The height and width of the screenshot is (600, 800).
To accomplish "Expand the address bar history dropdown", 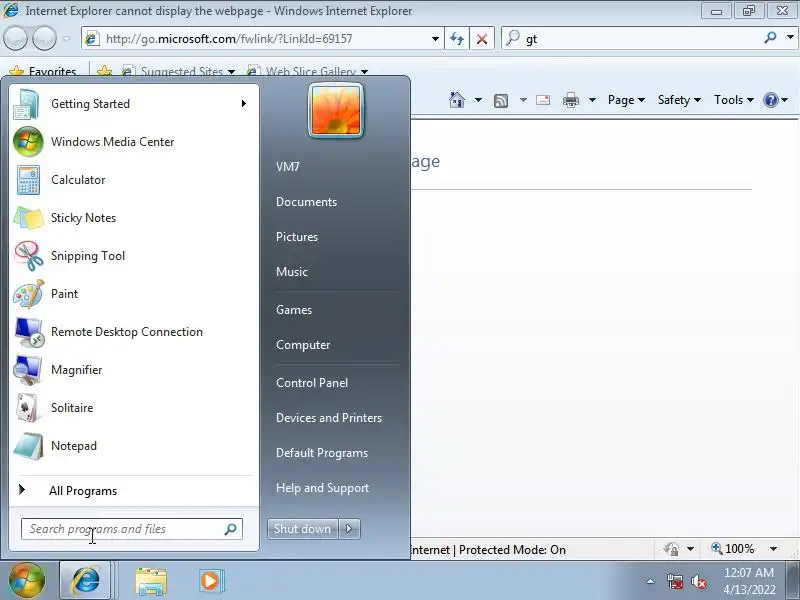I will click(x=435, y=39).
